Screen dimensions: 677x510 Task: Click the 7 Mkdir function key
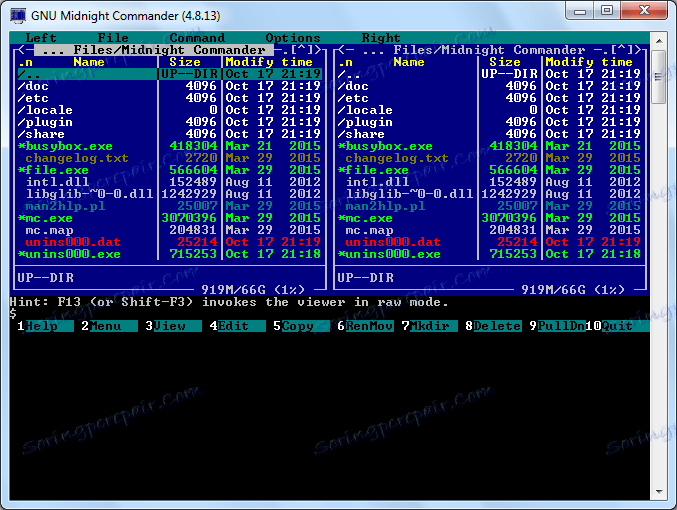[x=429, y=326]
